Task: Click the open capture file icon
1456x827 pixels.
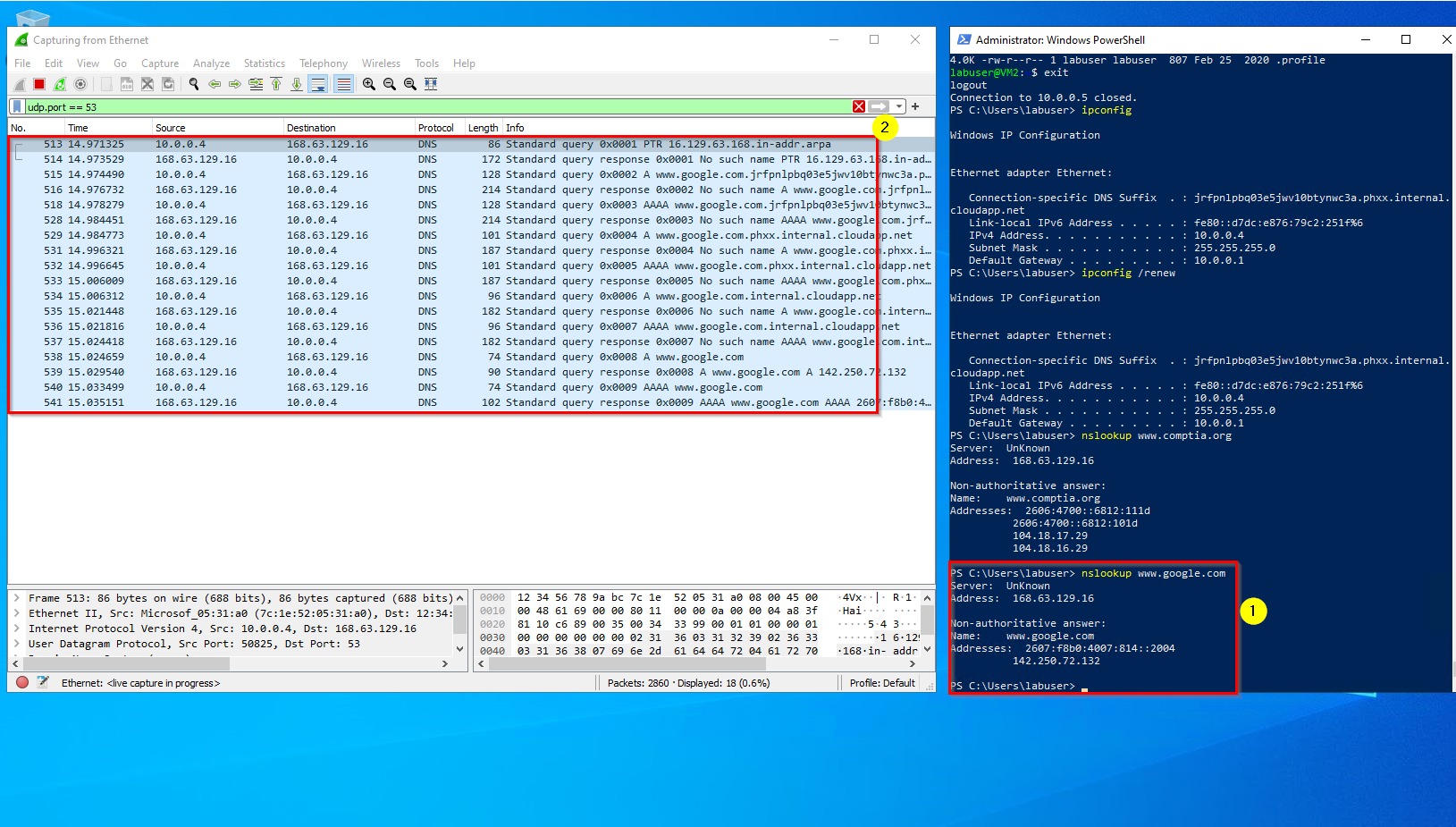Action: coord(106,84)
